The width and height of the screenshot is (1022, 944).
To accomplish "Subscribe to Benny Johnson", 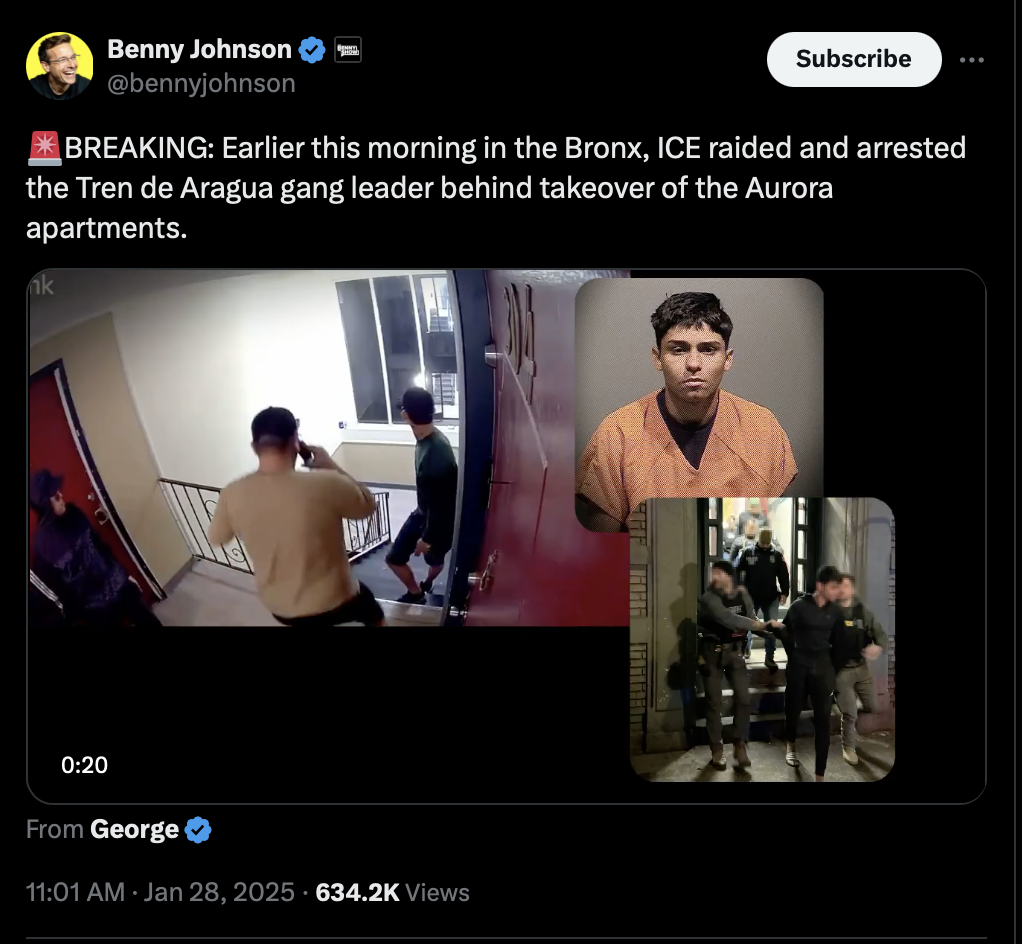I will [854, 59].
